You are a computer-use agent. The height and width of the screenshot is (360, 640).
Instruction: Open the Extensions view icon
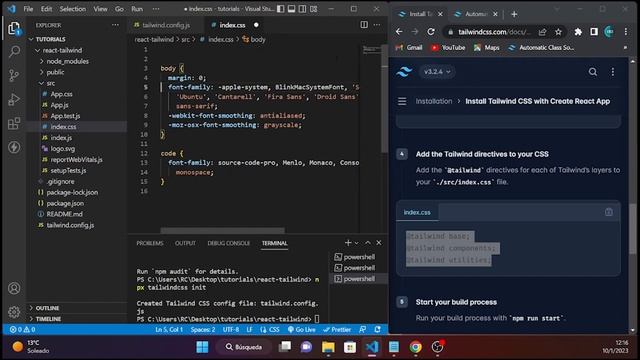tap(14, 123)
